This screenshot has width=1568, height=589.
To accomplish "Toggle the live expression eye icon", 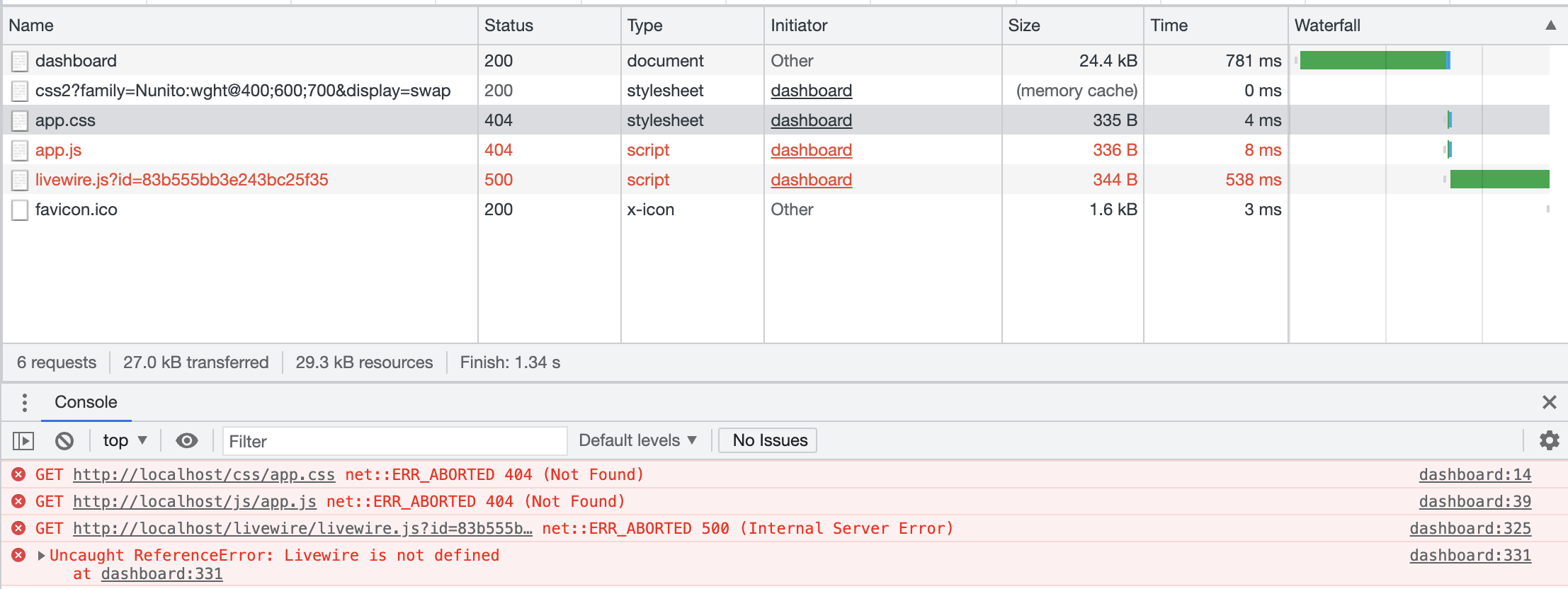I will coord(187,441).
